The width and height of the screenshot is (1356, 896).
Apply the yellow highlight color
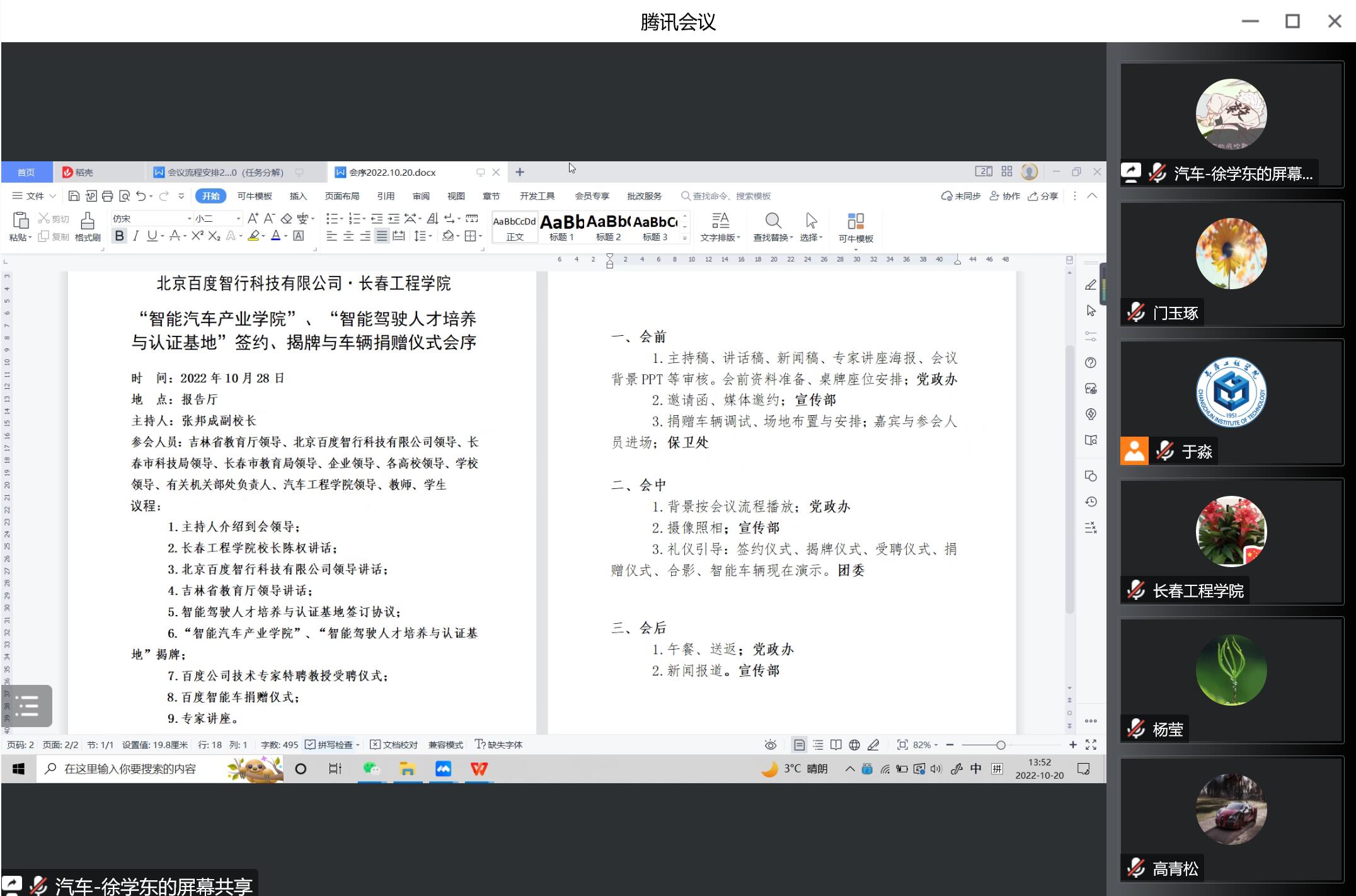254,236
